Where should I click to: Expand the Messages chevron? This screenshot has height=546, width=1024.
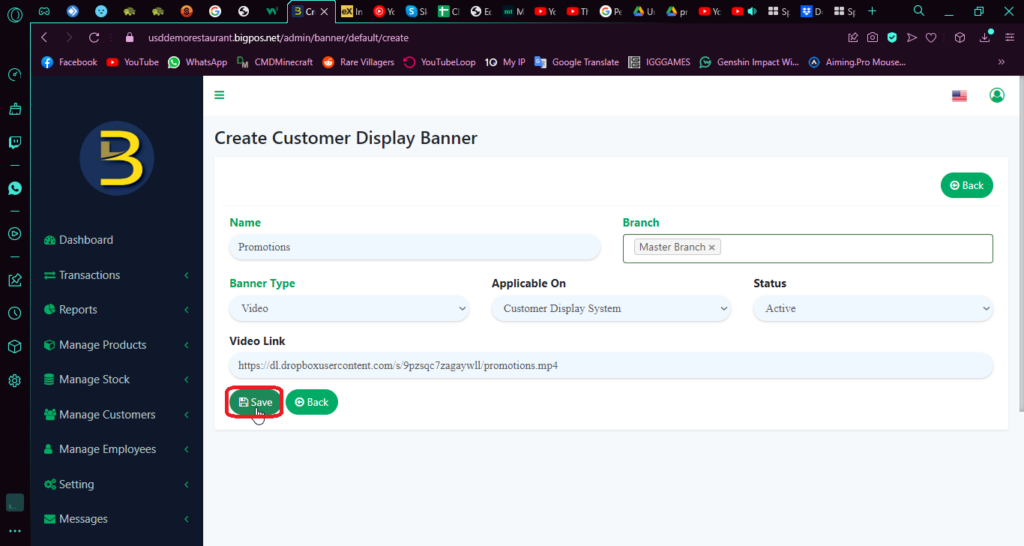point(186,519)
